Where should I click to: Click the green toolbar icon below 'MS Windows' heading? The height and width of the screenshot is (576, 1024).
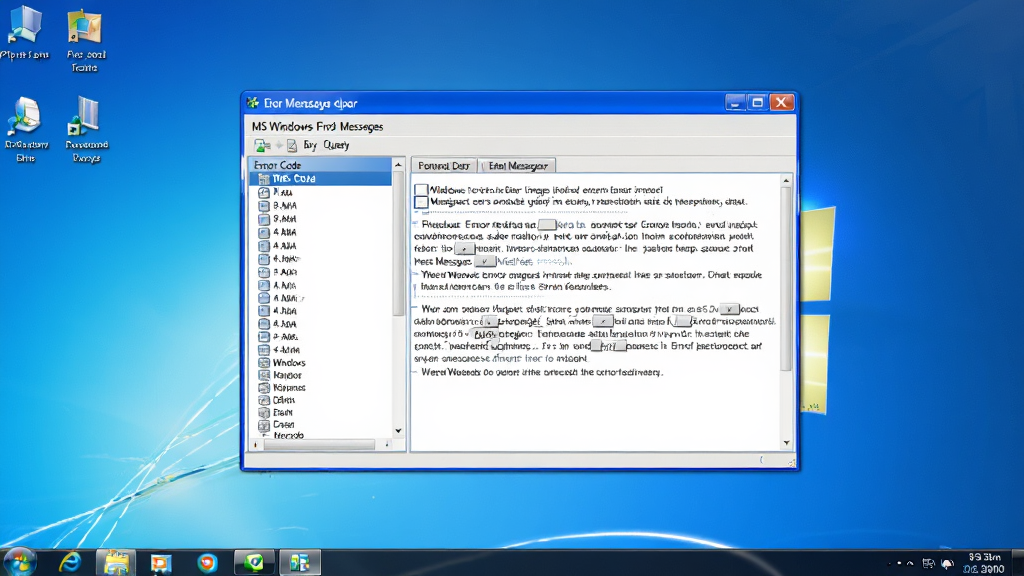[262, 145]
